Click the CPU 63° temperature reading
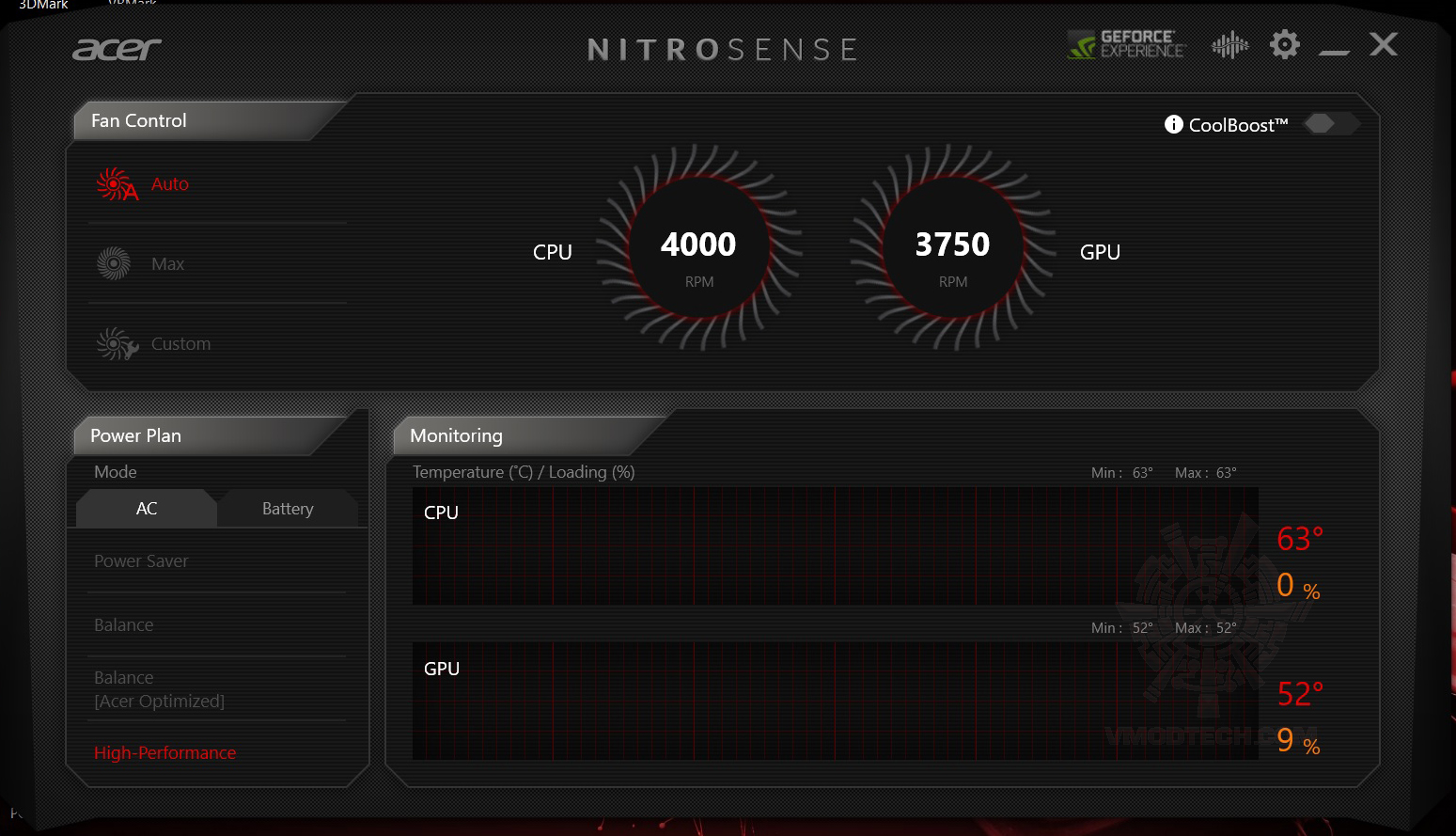The width and height of the screenshot is (1456, 836). click(x=1300, y=539)
